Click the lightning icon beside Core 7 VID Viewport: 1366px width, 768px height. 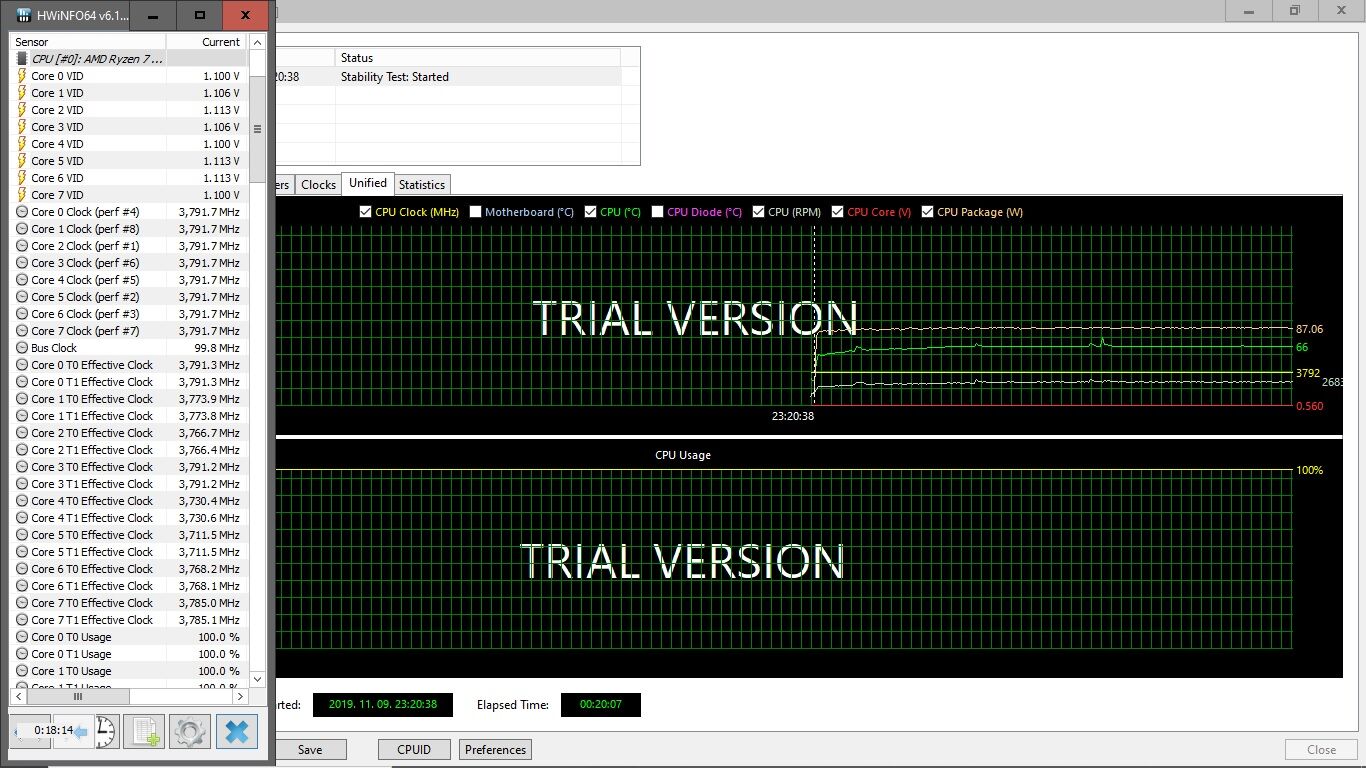pos(22,195)
